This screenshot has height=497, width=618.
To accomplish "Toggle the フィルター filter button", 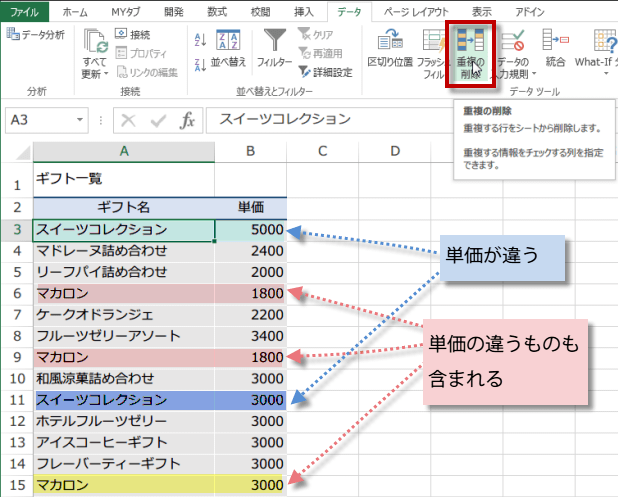I will point(274,50).
